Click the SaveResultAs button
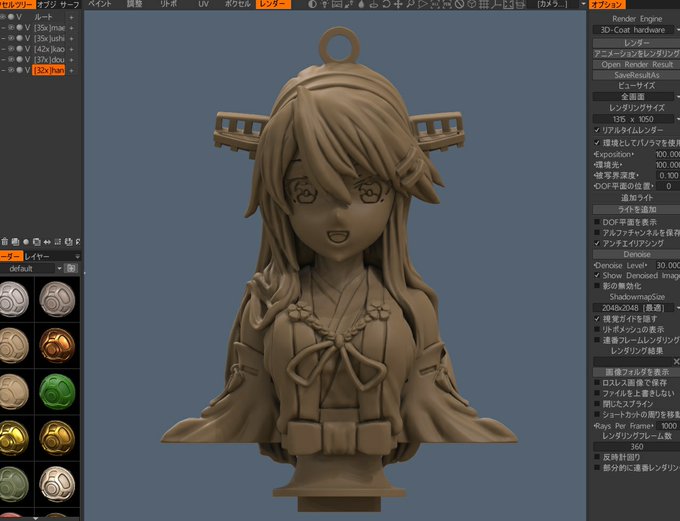The image size is (680, 521). click(636, 75)
